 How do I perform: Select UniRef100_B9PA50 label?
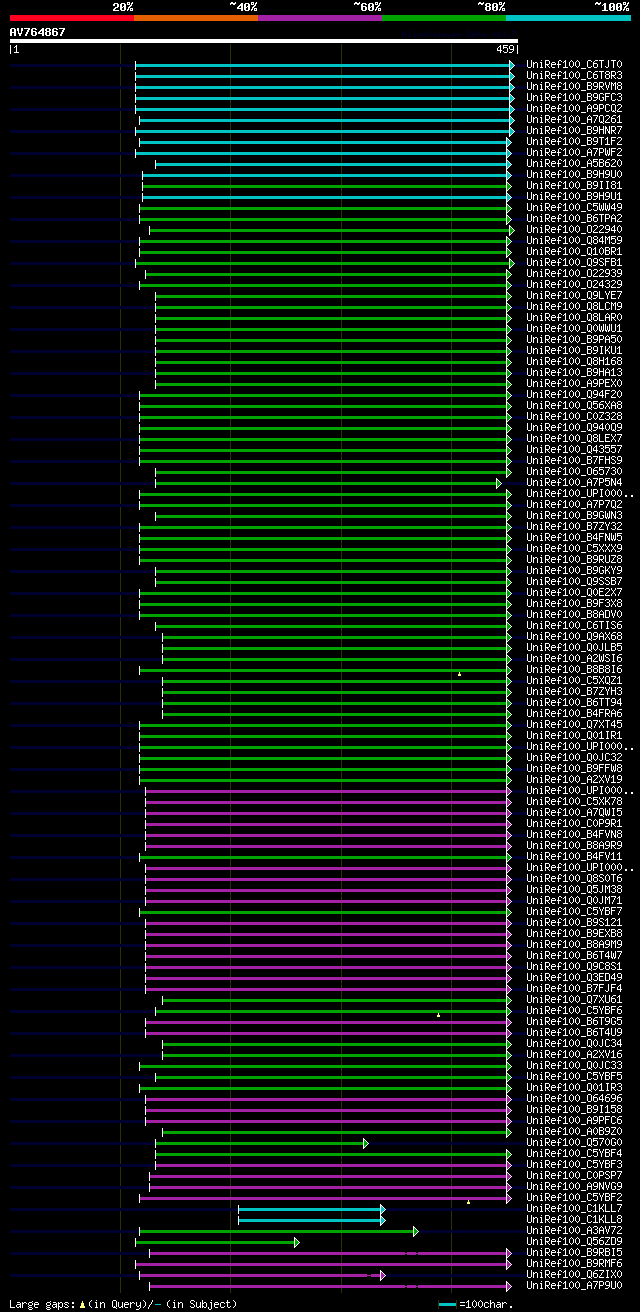(574, 340)
